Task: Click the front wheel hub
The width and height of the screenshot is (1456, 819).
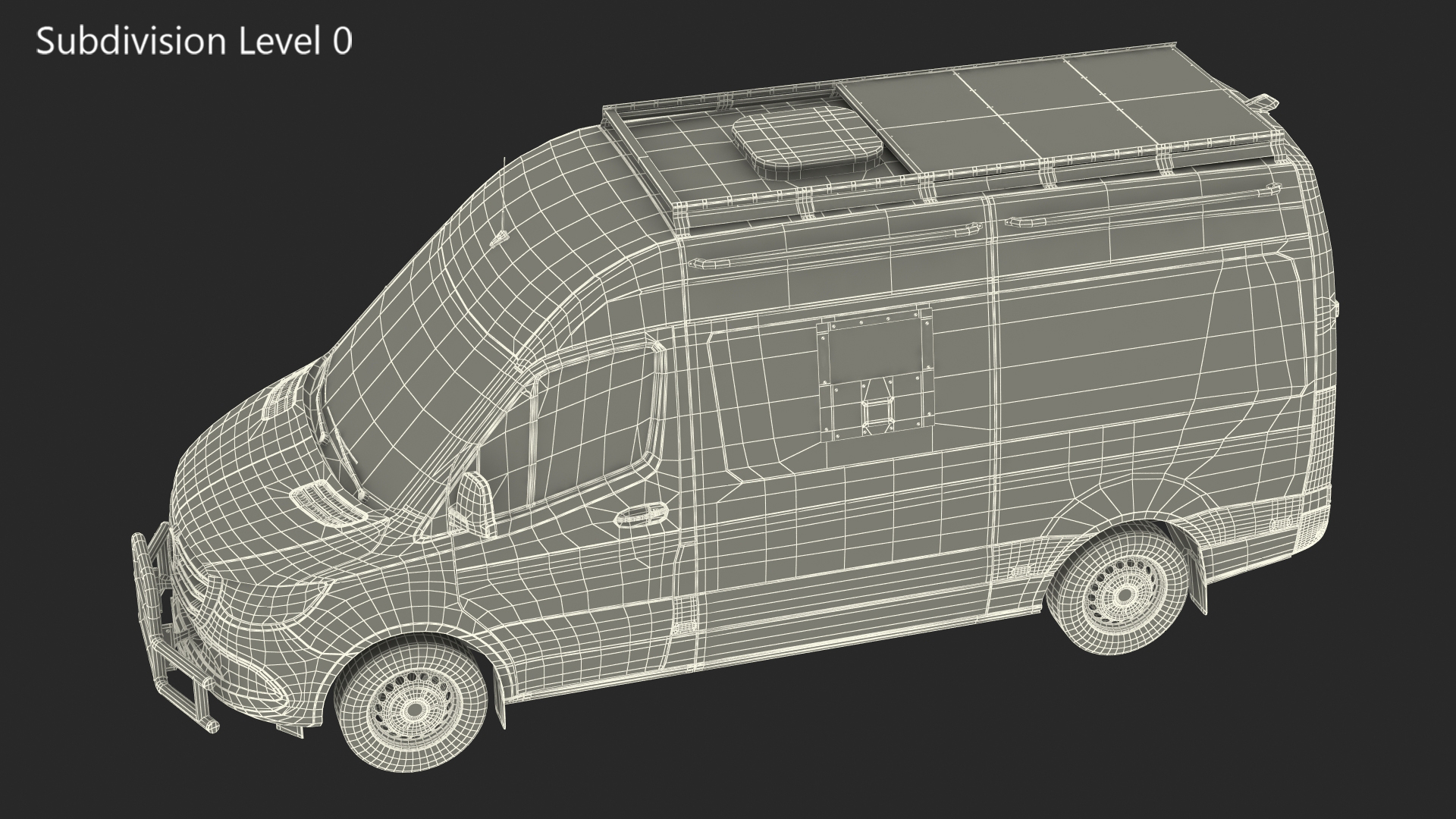Action: click(413, 710)
